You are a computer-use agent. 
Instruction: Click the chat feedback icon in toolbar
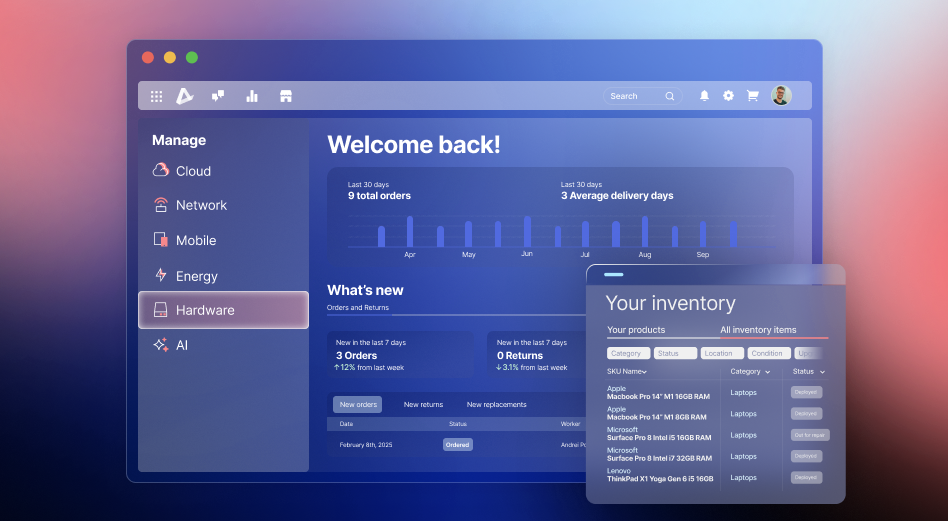(x=218, y=96)
